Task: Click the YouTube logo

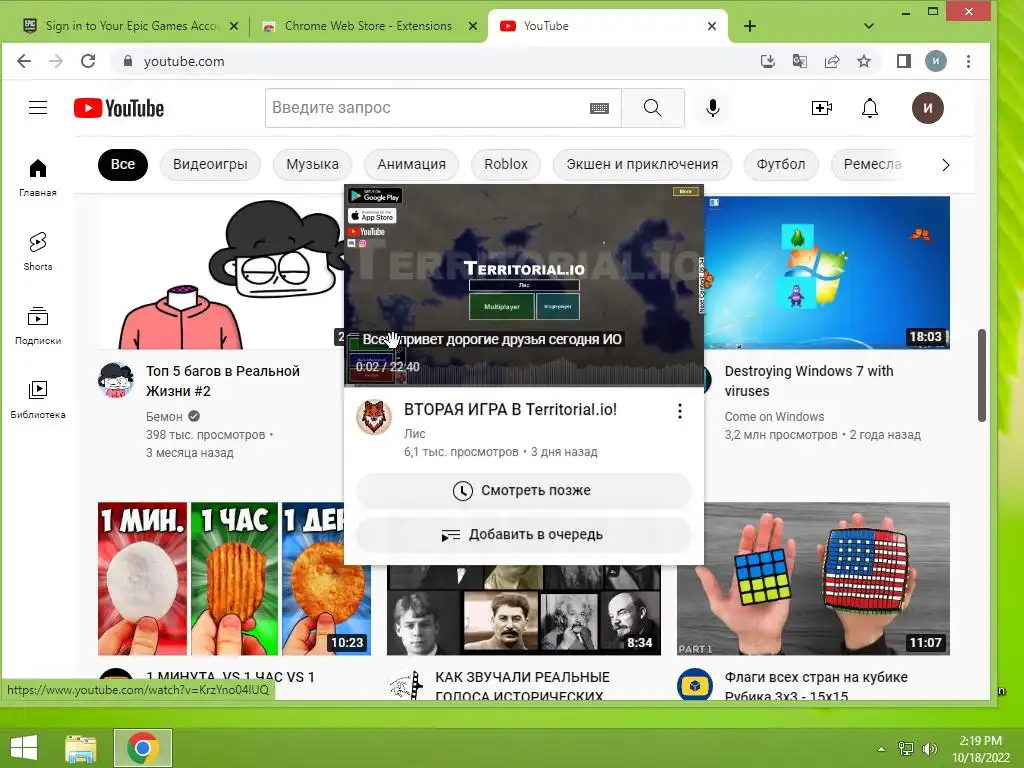Action: point(119,108)
